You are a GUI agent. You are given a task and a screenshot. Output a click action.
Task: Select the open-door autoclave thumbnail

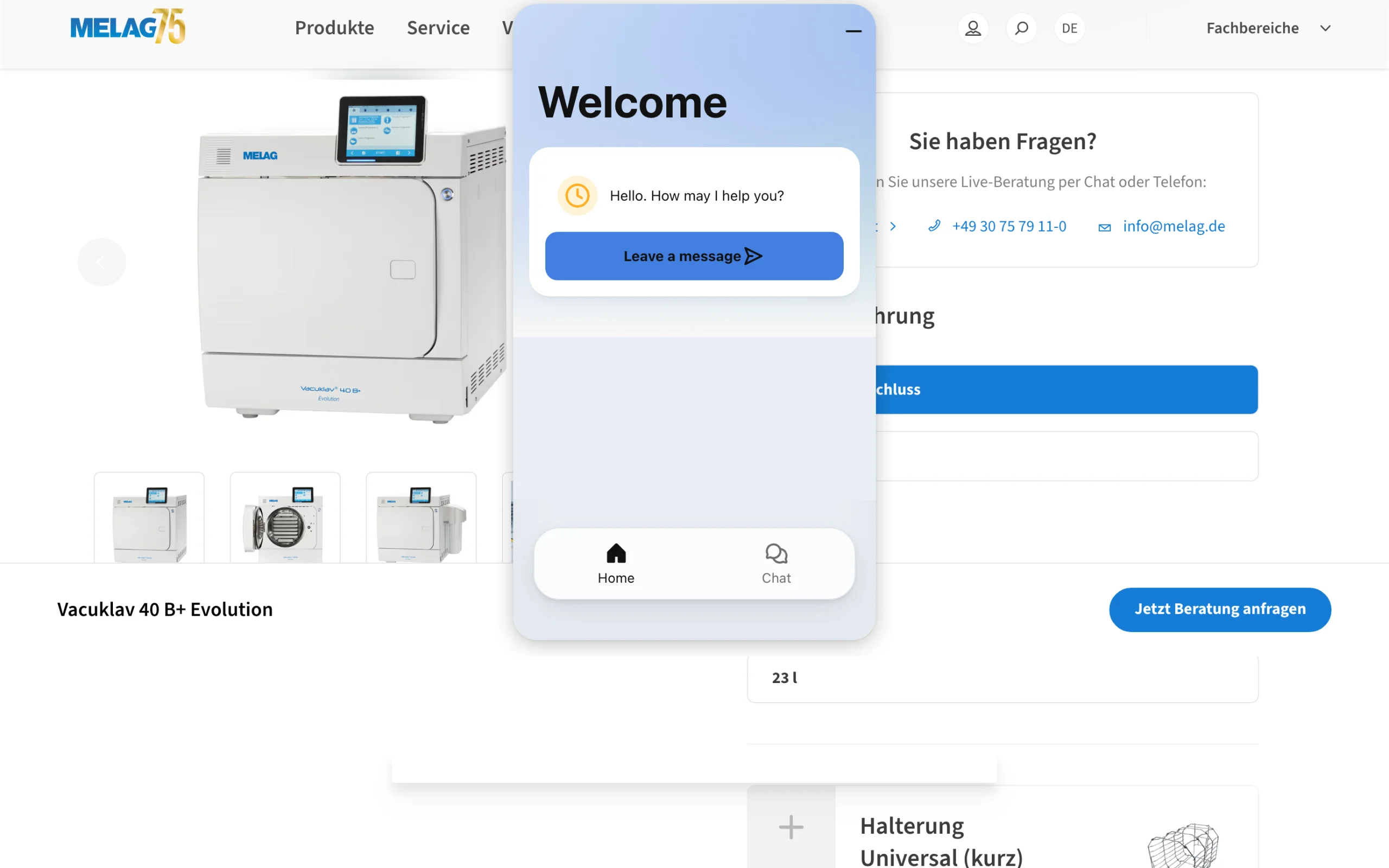tap(285, 517)
